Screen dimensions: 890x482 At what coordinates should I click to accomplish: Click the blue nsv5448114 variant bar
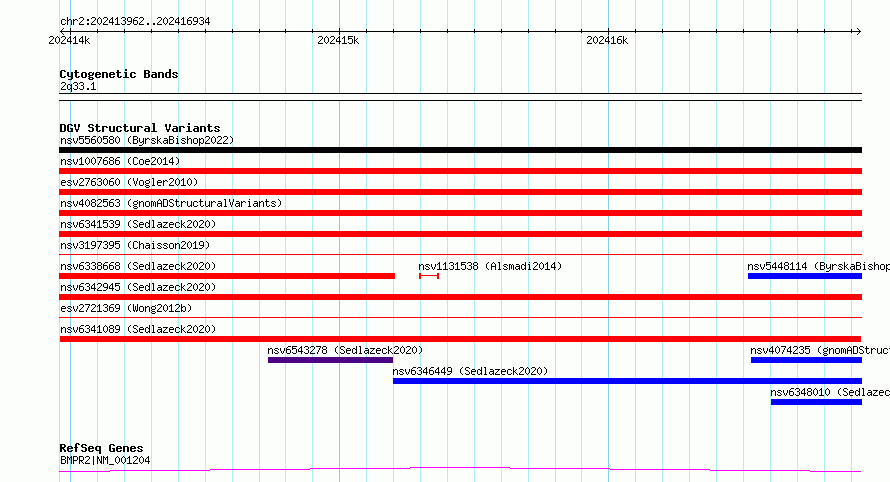coord(805,276)
